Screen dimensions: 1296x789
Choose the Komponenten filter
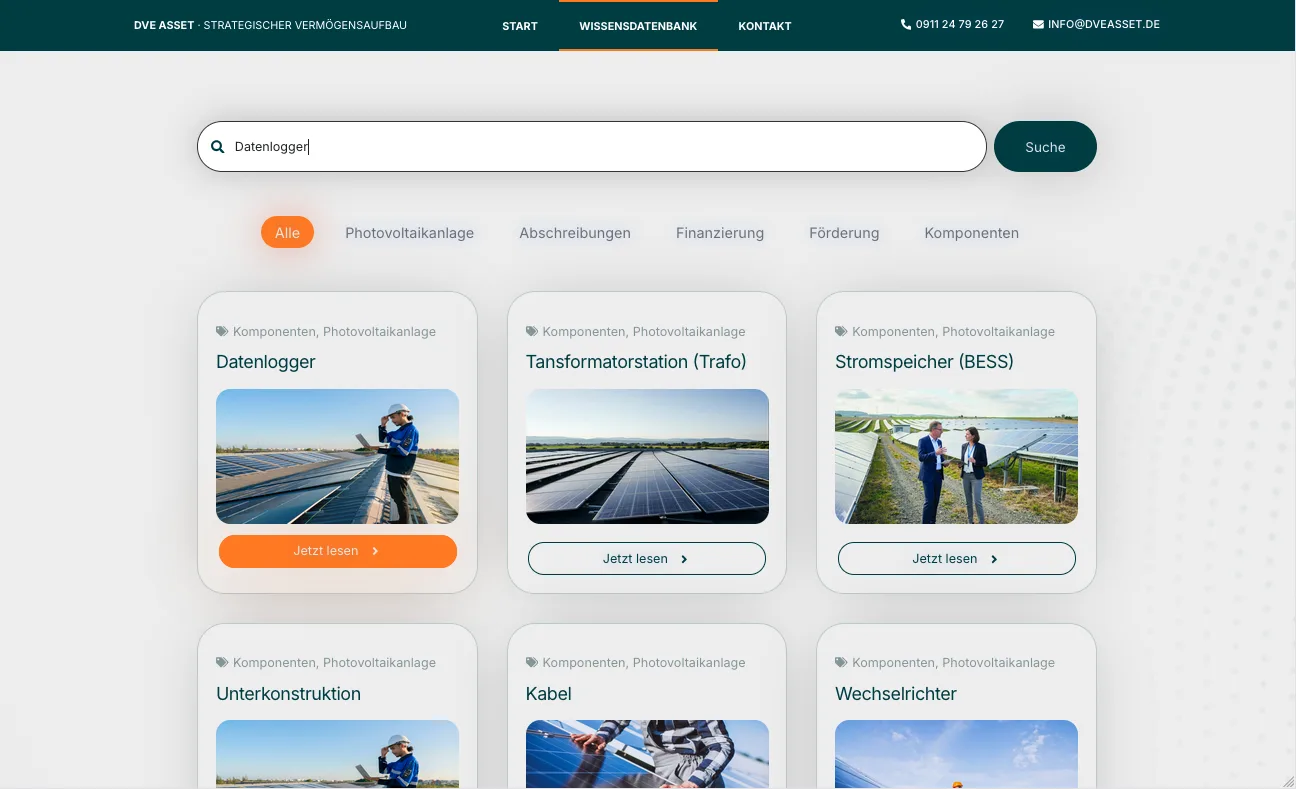pos(972,233)
